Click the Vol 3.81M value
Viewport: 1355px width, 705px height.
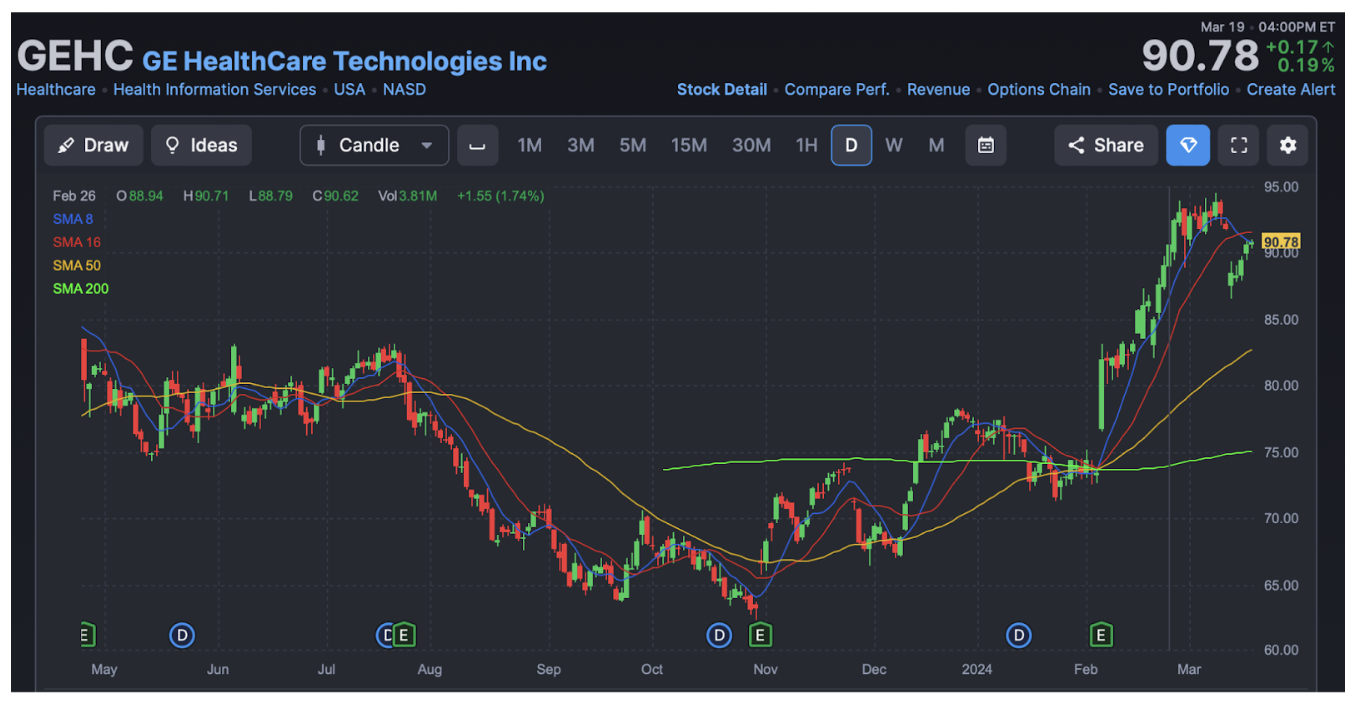(408, 196)
